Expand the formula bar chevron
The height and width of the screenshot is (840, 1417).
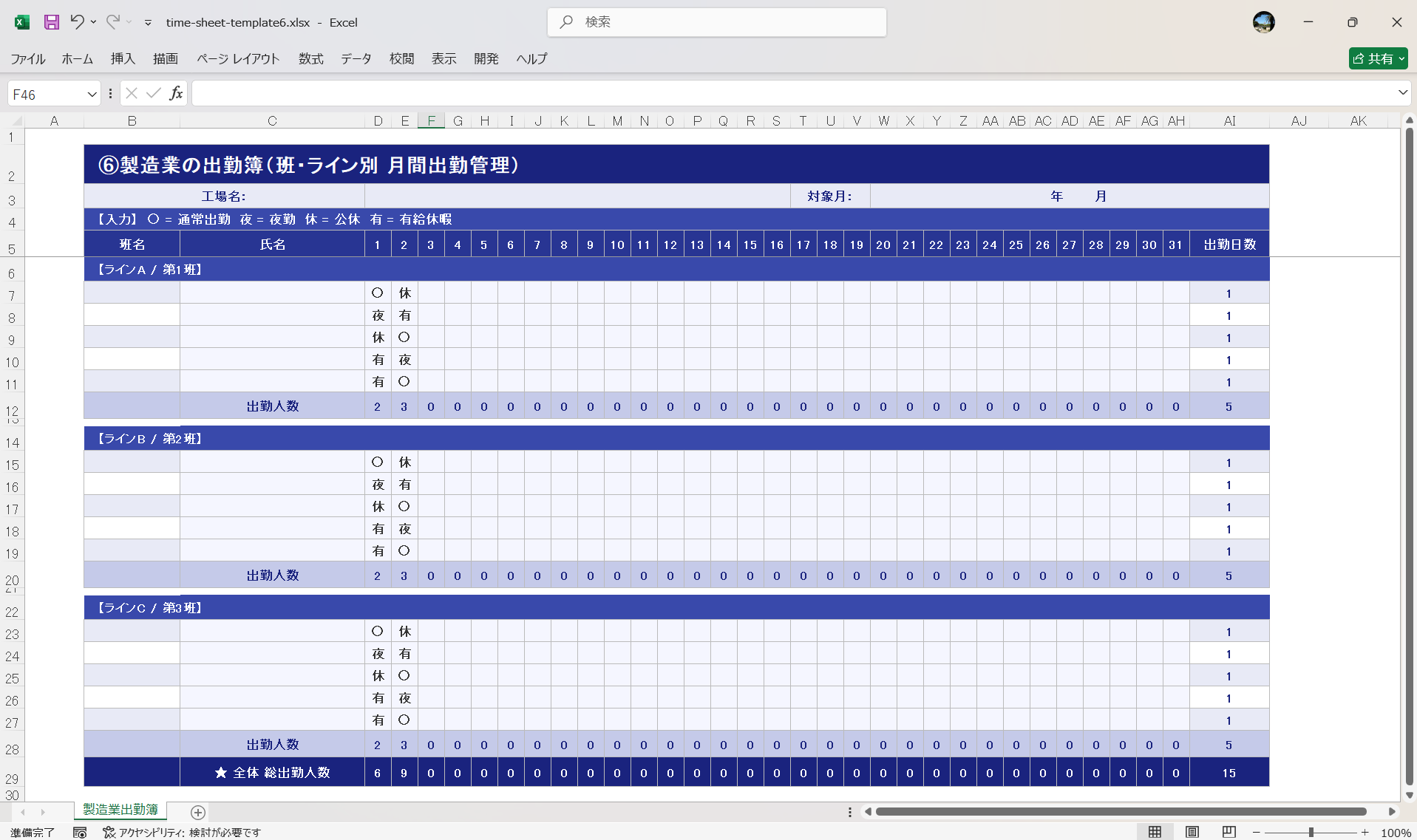[x=1402, y=93]
